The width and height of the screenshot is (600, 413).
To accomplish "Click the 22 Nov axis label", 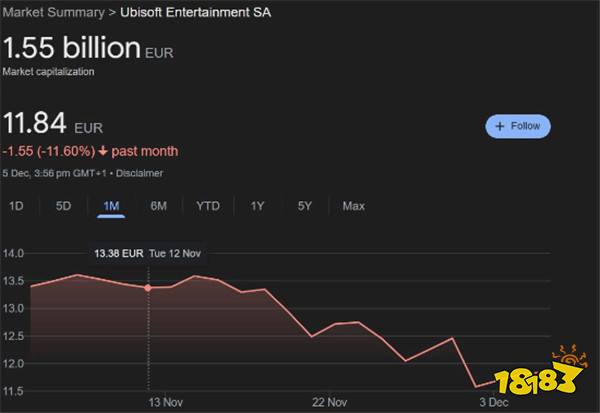I will point(329,402).
